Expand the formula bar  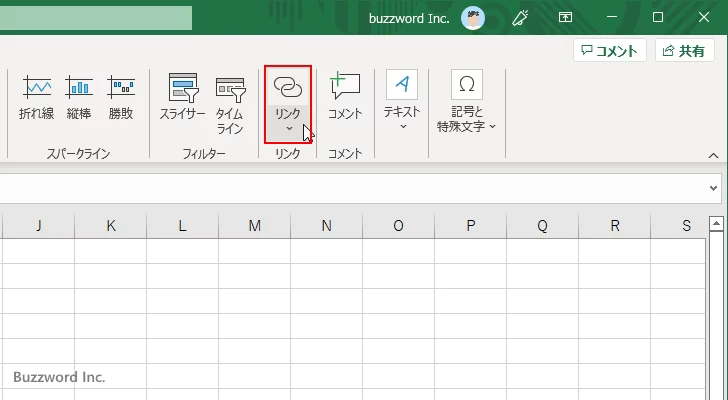coord(713,188)
